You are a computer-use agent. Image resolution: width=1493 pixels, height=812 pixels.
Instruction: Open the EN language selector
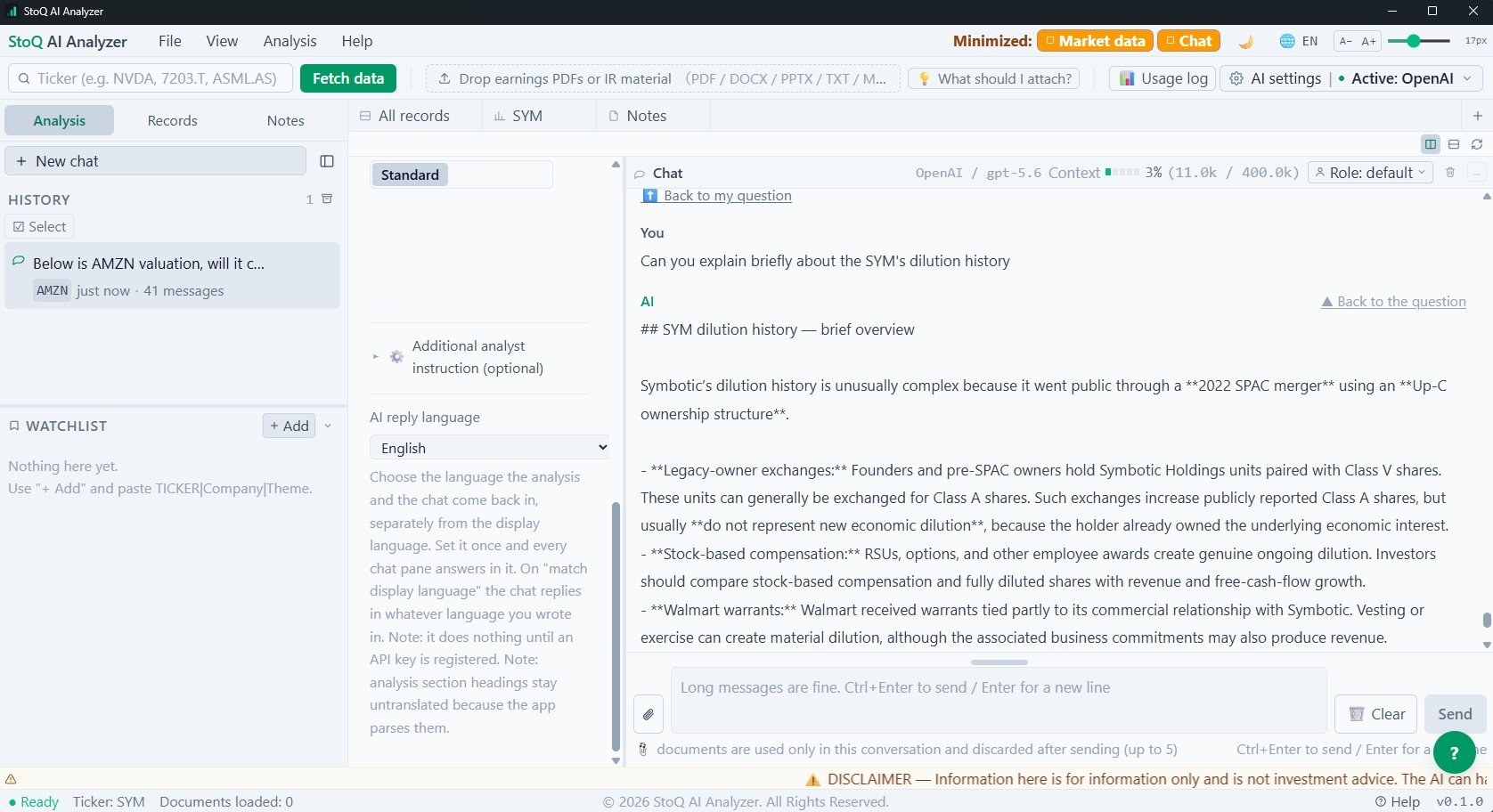pyautogui.click(x=1309, y=41)
